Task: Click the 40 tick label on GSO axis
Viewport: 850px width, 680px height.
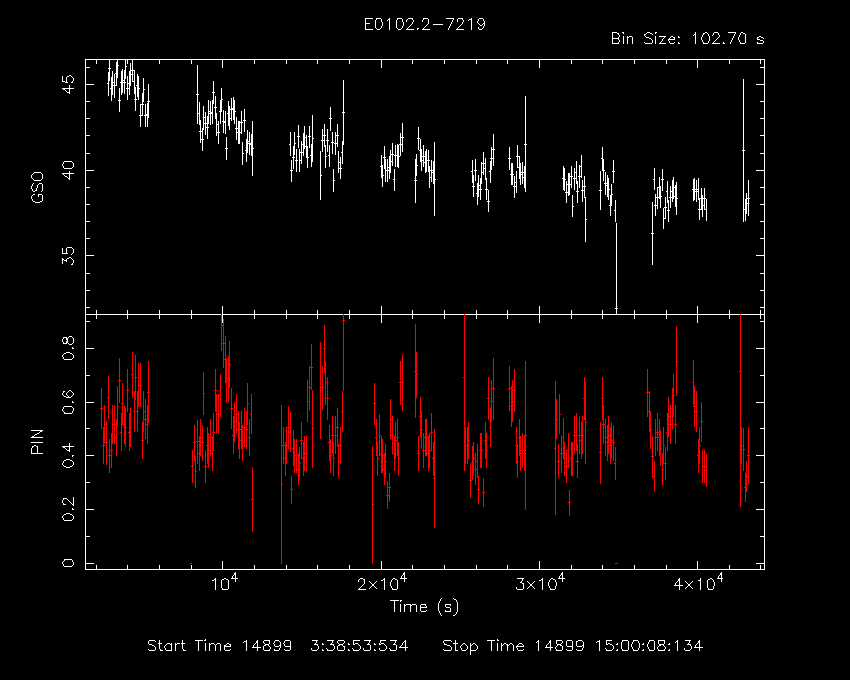Action: (68, 170)
